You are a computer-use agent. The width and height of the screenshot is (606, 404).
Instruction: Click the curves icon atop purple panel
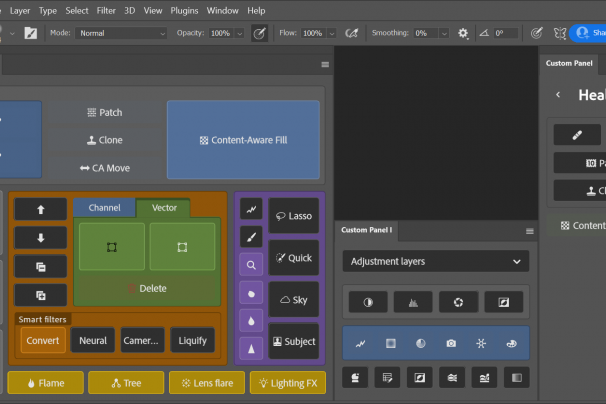tap(251, 209)
